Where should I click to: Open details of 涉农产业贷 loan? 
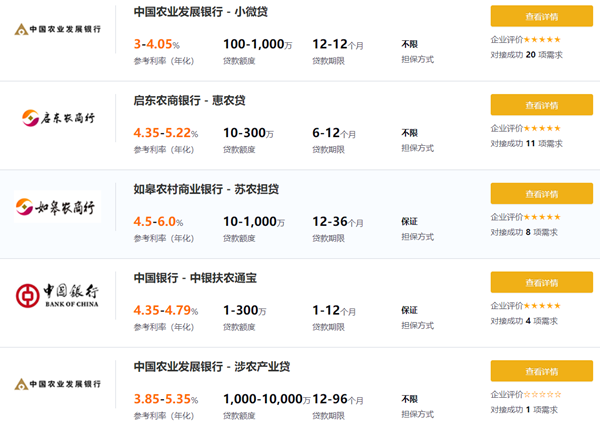pos(542,370)
